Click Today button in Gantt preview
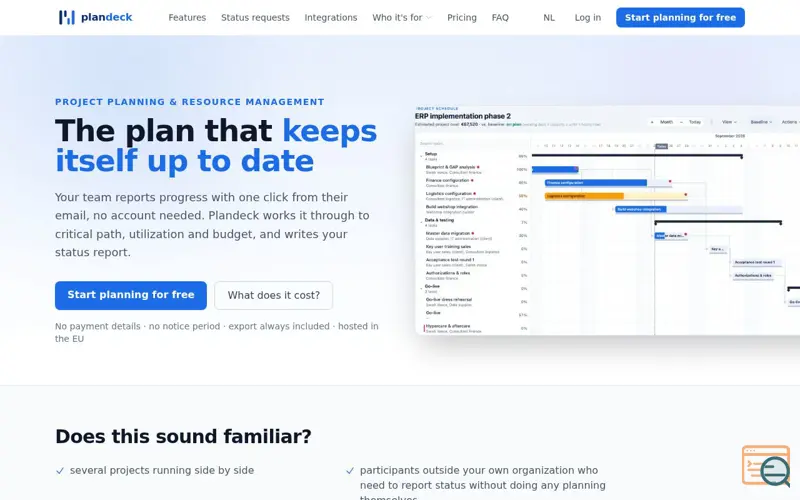800x500 pixels. point(694,122)
